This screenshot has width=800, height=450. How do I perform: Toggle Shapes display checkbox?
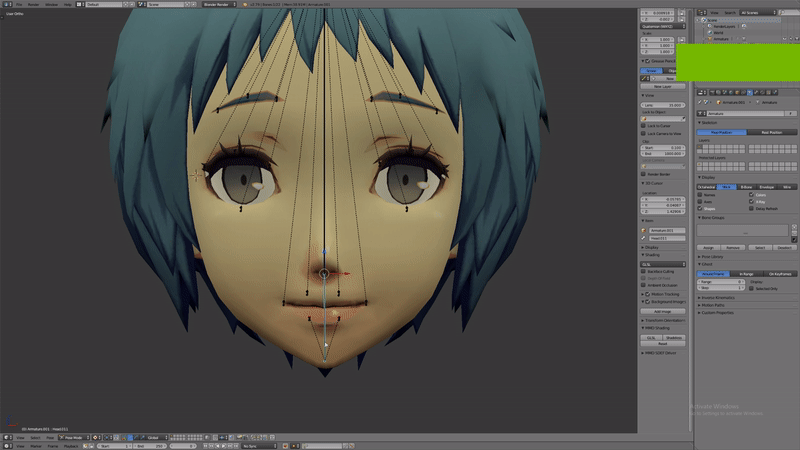coord(700,208)
